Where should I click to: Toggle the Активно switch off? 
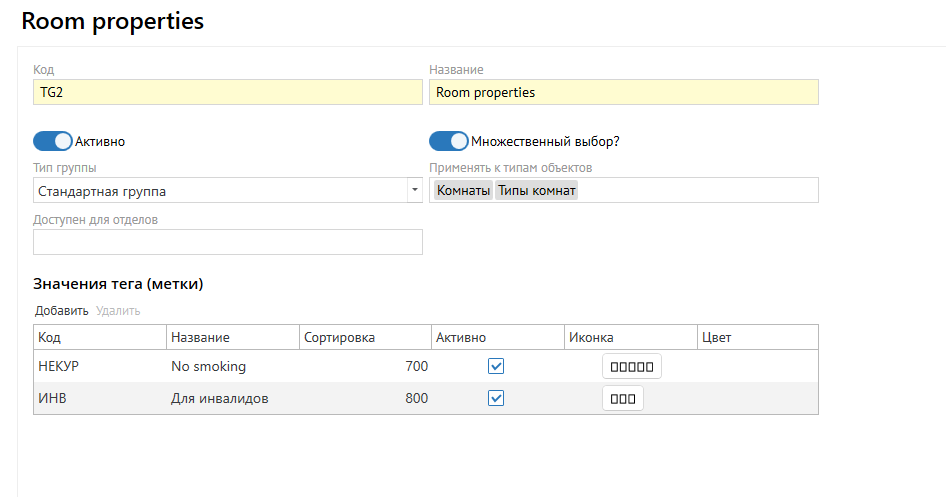pos(53,141)
